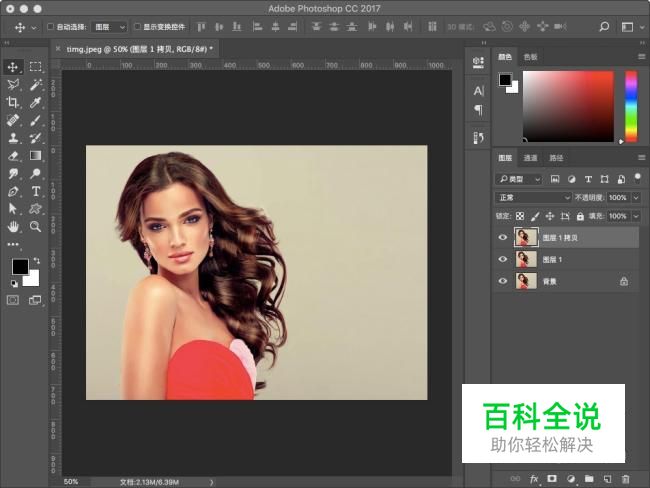Open the blend mode 正常 dropdown
The image size is (650, 488).
tap(533, 198)
